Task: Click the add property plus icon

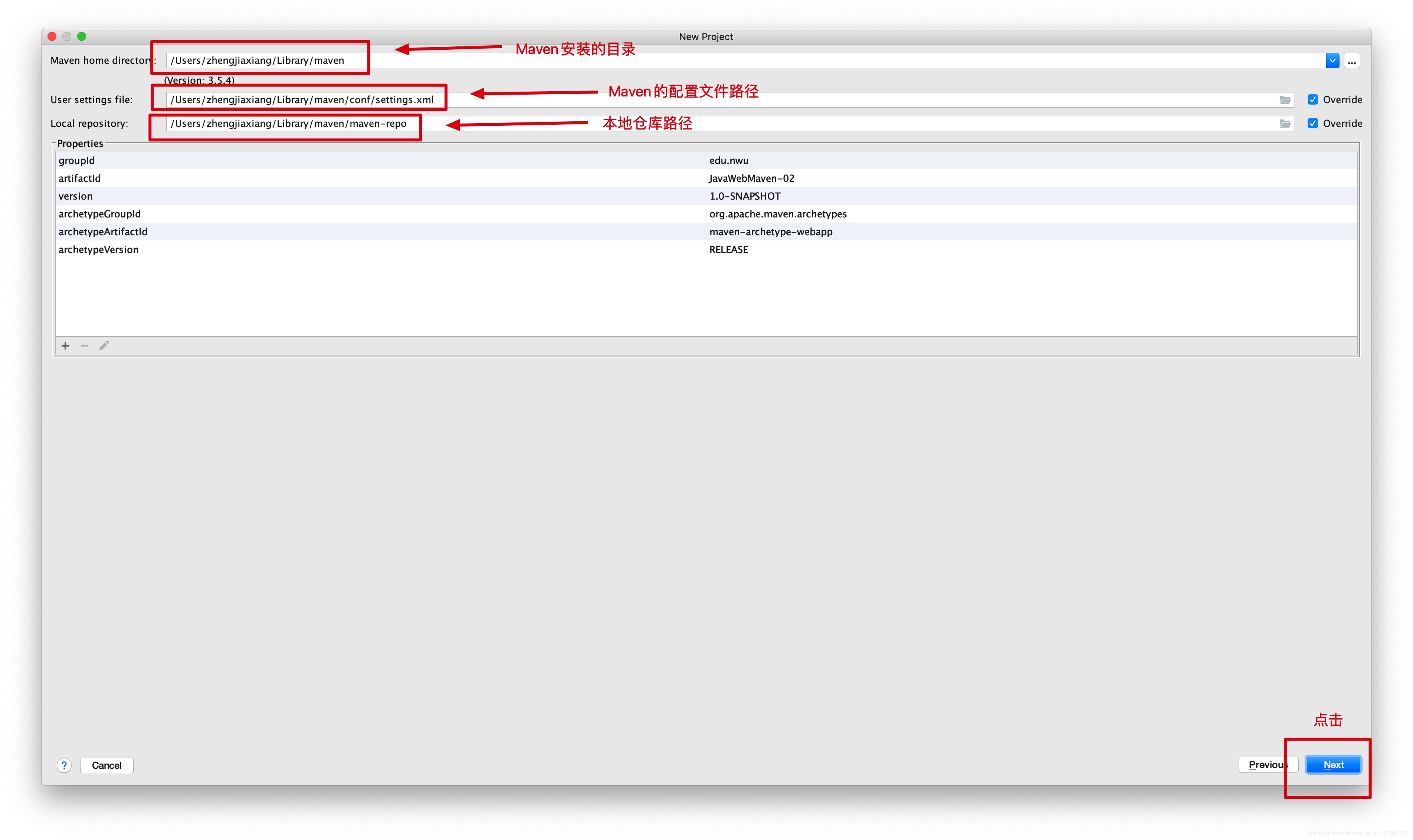Action: [66, 346]
